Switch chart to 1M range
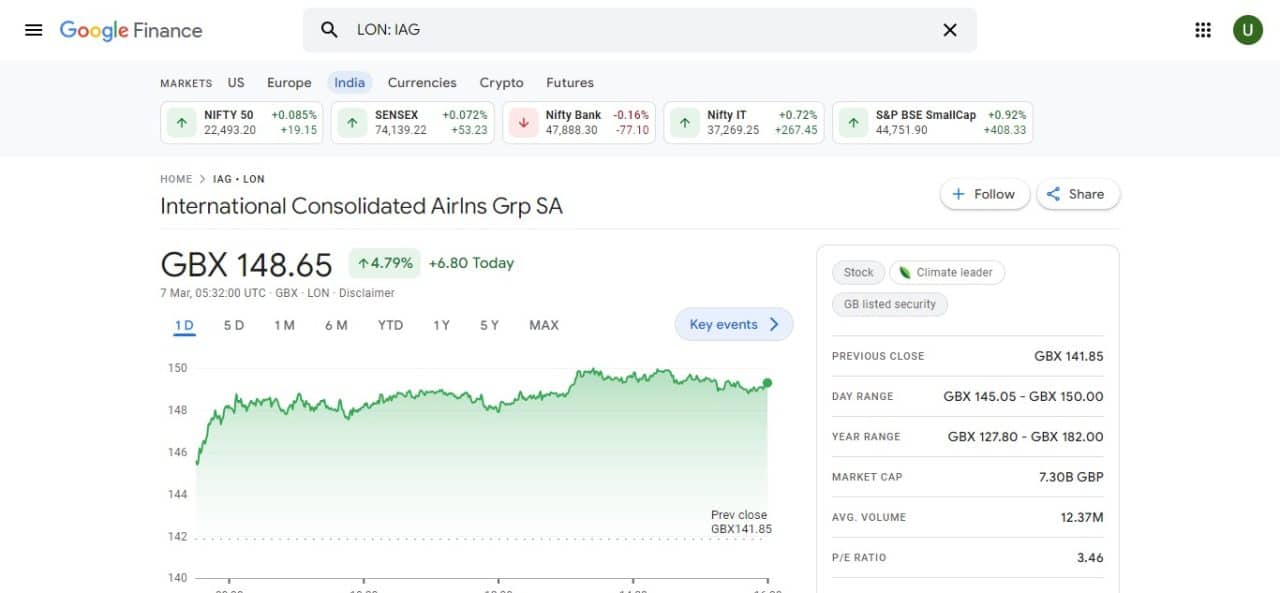This screenshot has width=1280, height=593. 284,325
